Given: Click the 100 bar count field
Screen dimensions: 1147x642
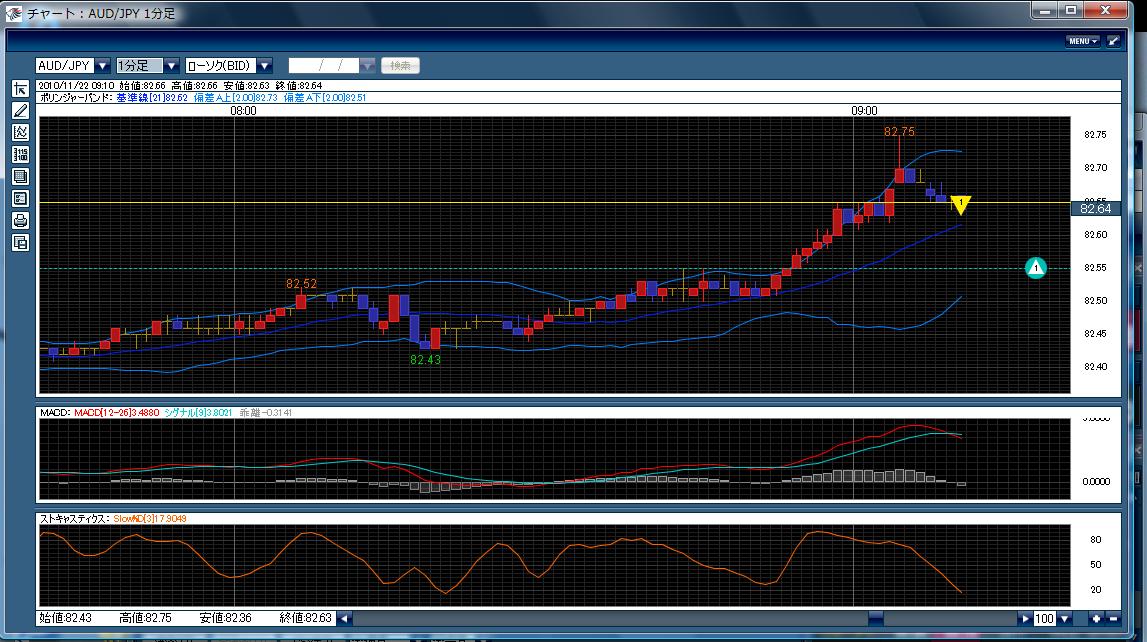Looking at the screenshot, I should (1045, 619).
